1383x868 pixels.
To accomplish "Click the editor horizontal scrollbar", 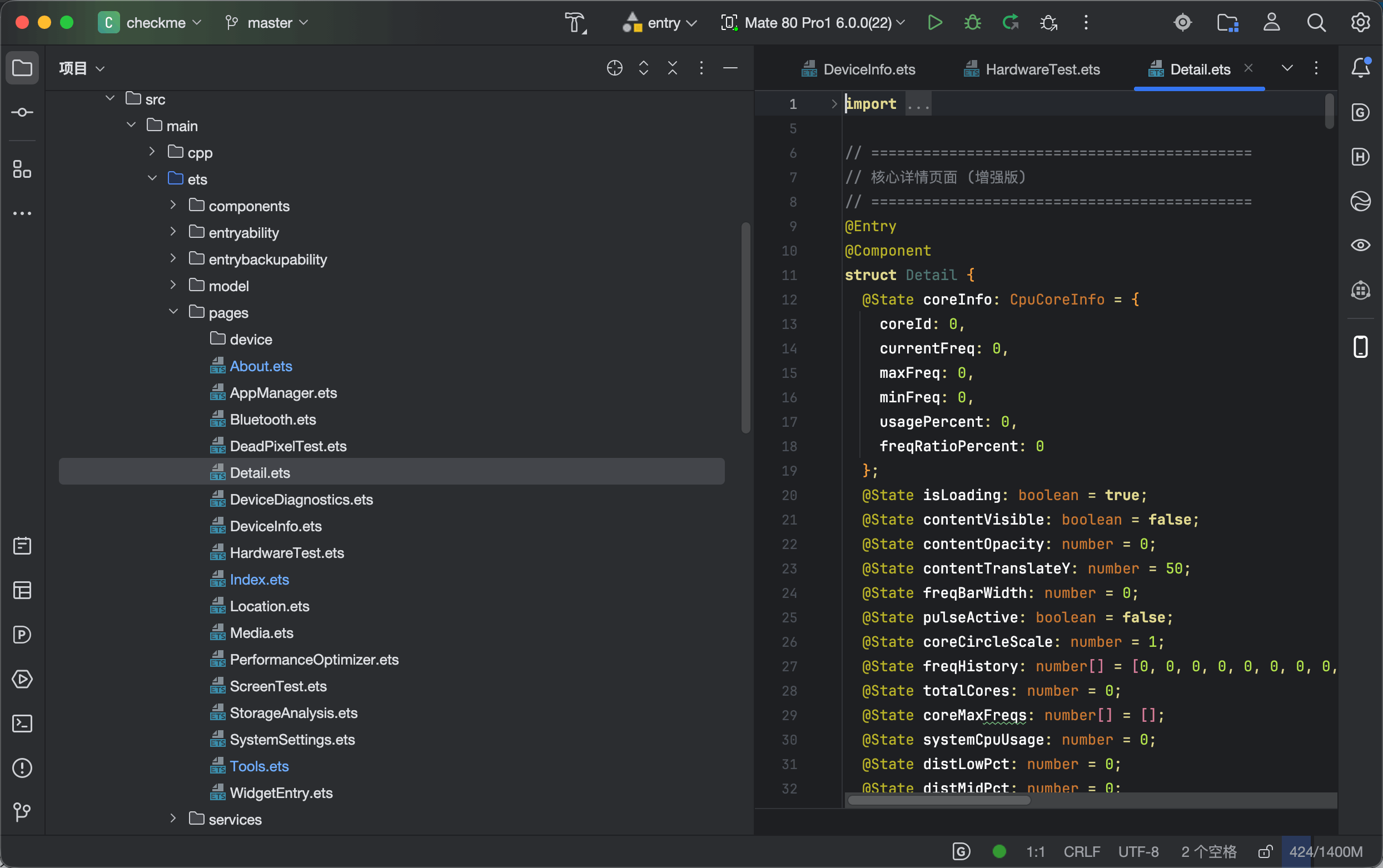I will pyautogui.click(x=939, y=800).
